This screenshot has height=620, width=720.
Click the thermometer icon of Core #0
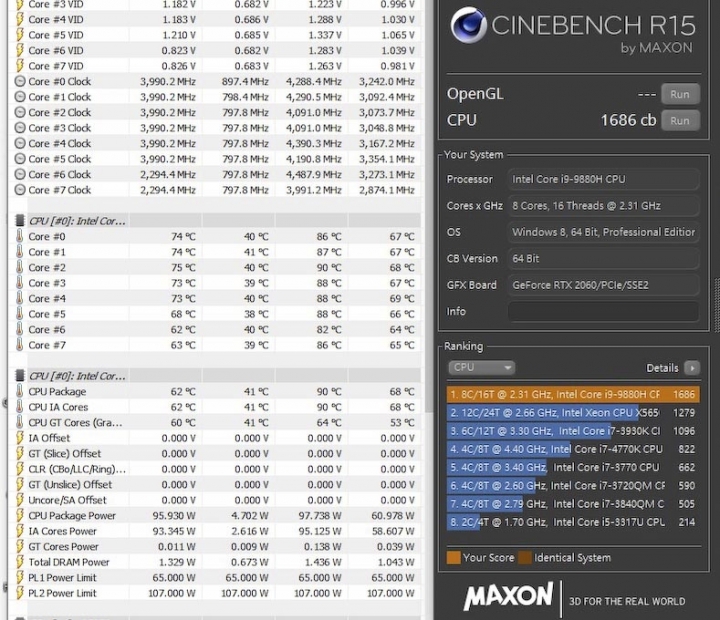pyautogui.click(x=19, y=237)
